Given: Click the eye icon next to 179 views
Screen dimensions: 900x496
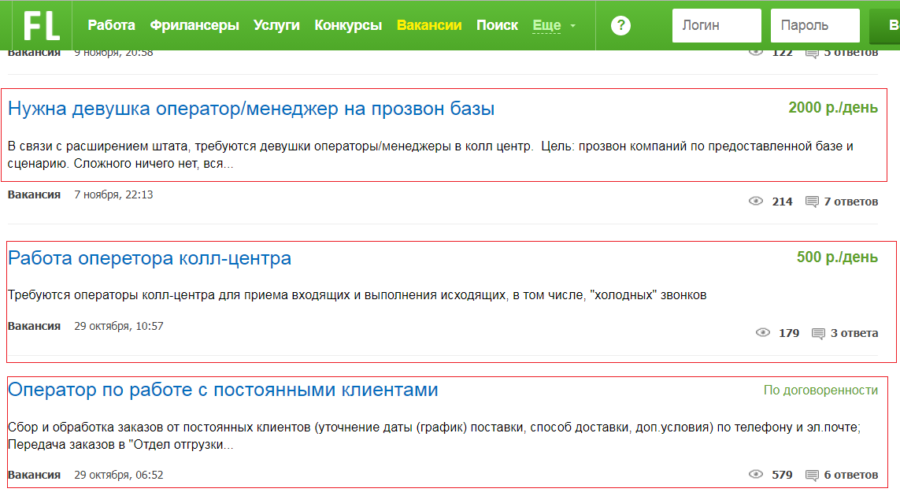Looking at the screenshot, I should click(762, 332).
